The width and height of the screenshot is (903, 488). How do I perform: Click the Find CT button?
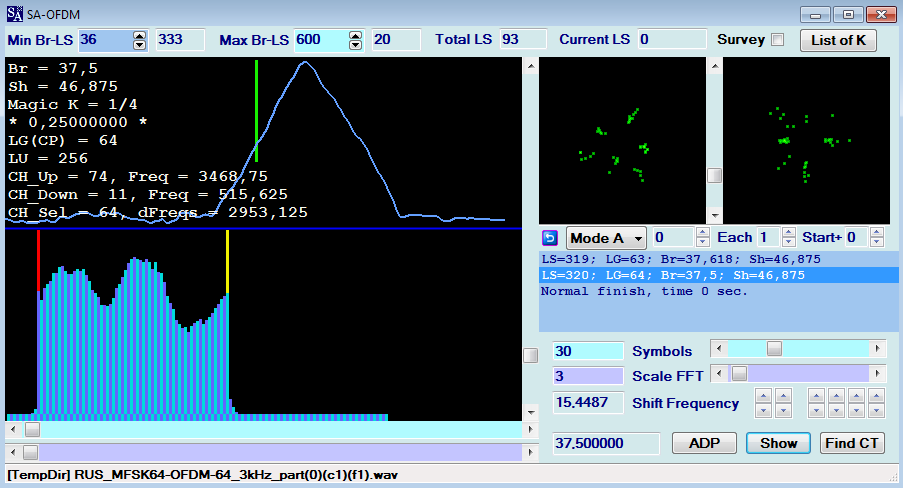(852, 443)
